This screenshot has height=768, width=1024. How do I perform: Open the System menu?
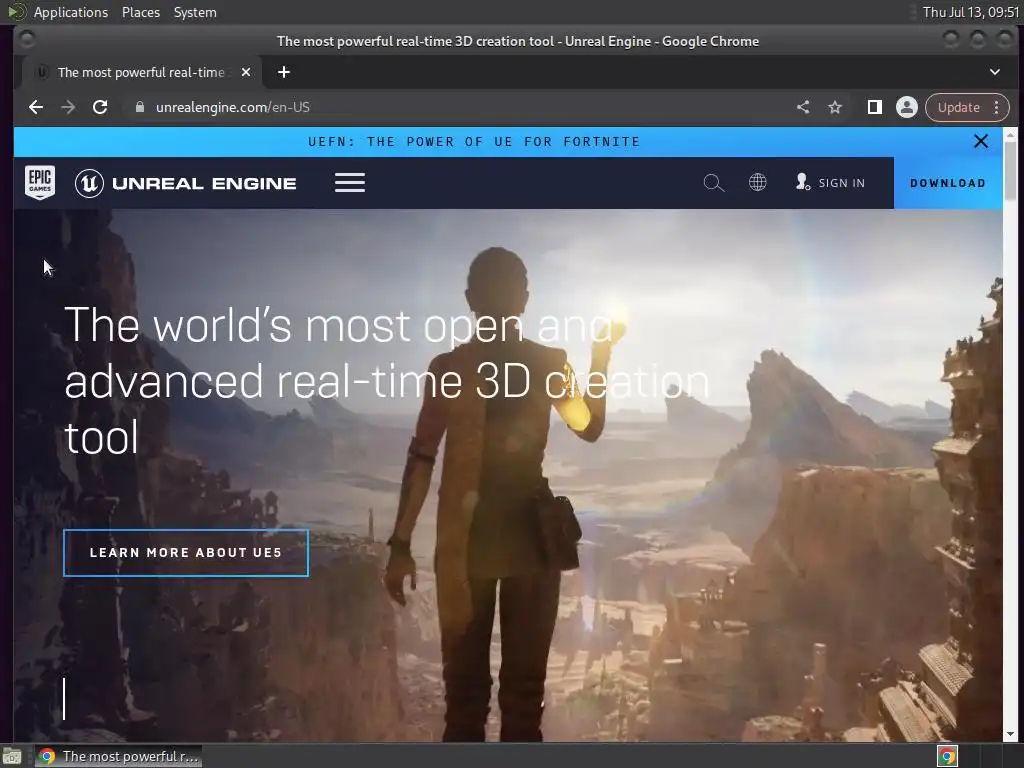point(195,12)
